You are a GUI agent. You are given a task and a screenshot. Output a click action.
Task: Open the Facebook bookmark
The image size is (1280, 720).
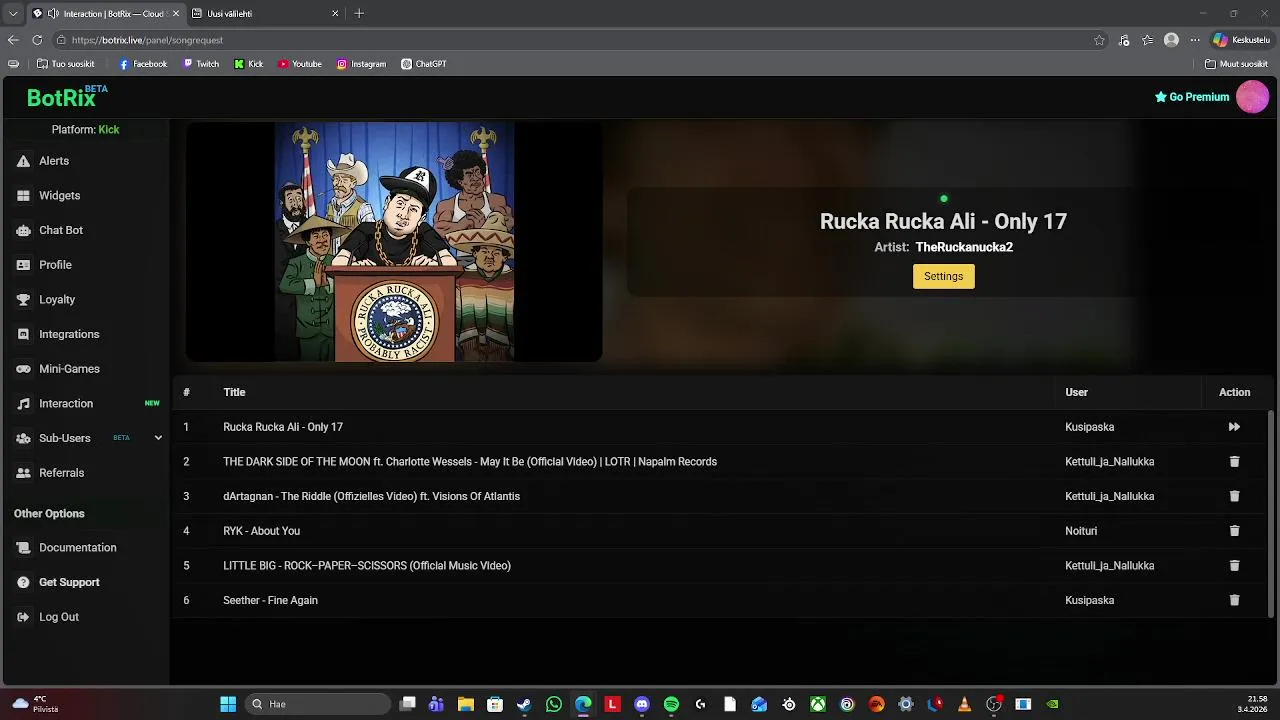point(143,64)
